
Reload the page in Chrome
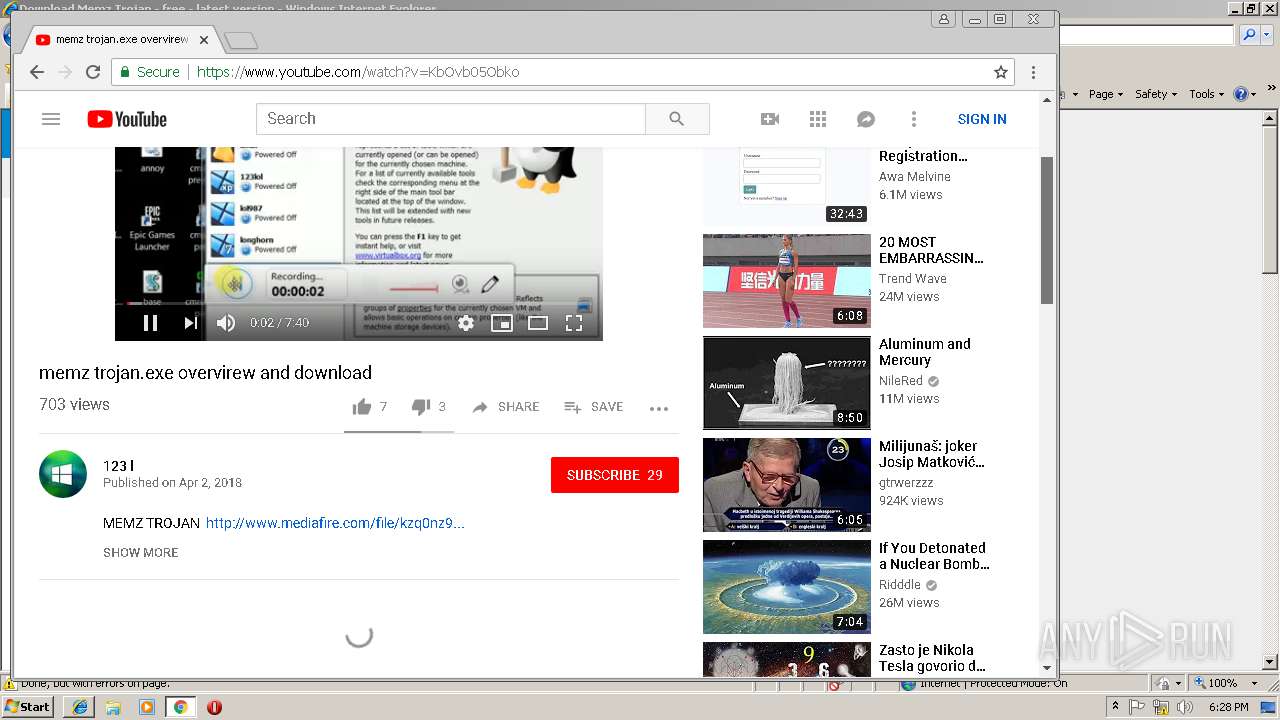[x=93, y=72]
